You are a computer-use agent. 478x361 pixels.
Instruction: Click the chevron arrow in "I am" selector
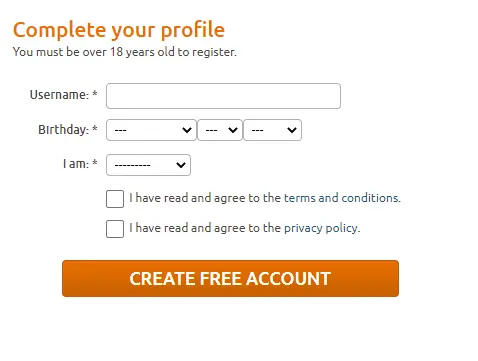click(181, 165)
